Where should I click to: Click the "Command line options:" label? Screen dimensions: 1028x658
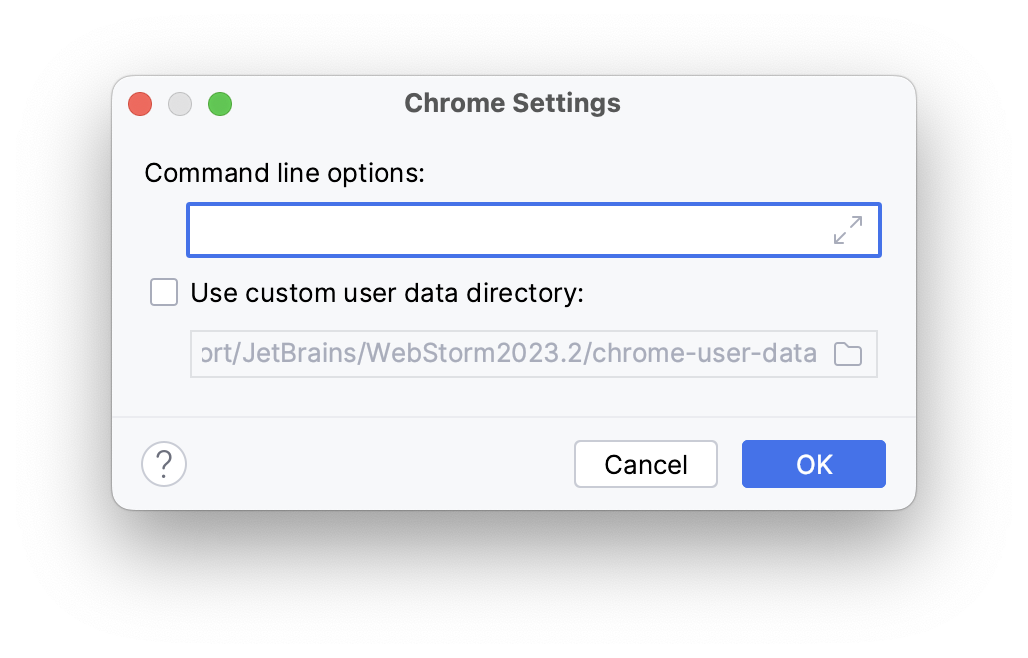pos(285,173)
